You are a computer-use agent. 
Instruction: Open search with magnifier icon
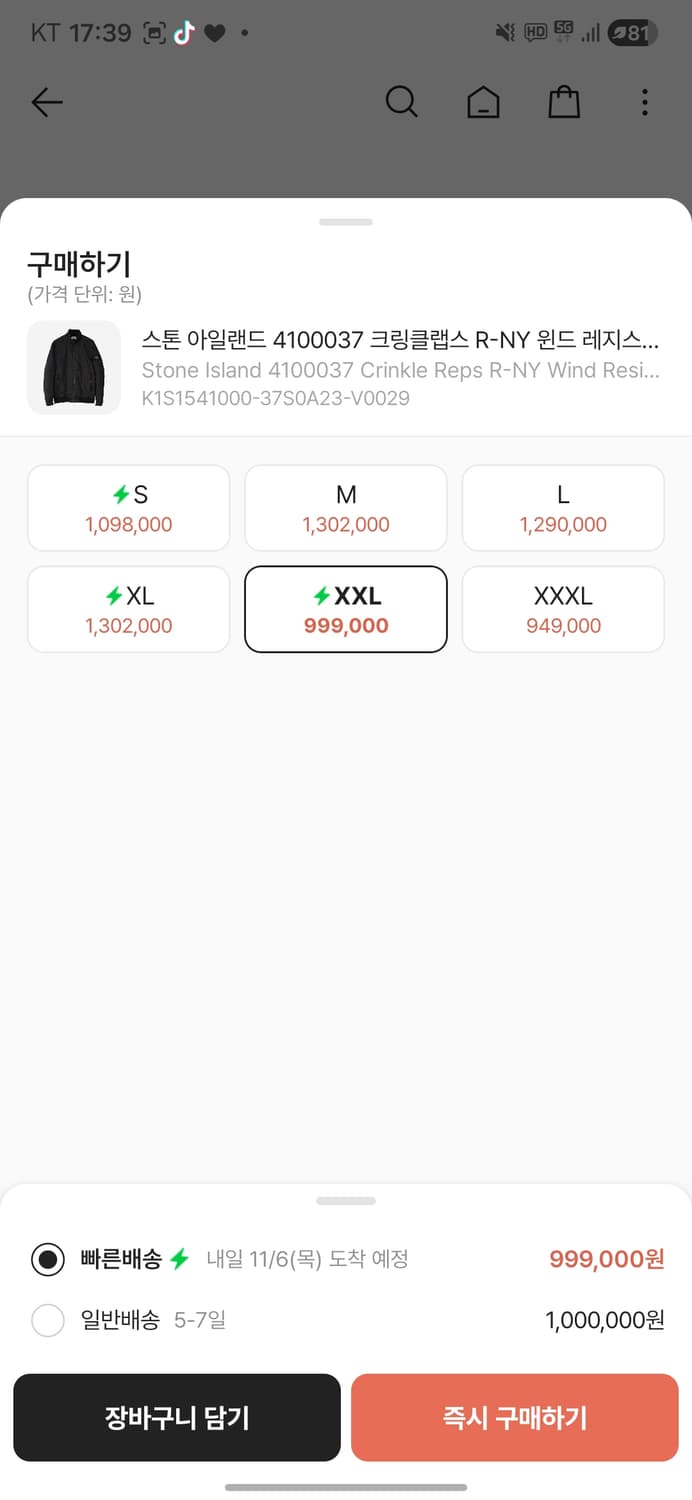[x=401, y=102]
